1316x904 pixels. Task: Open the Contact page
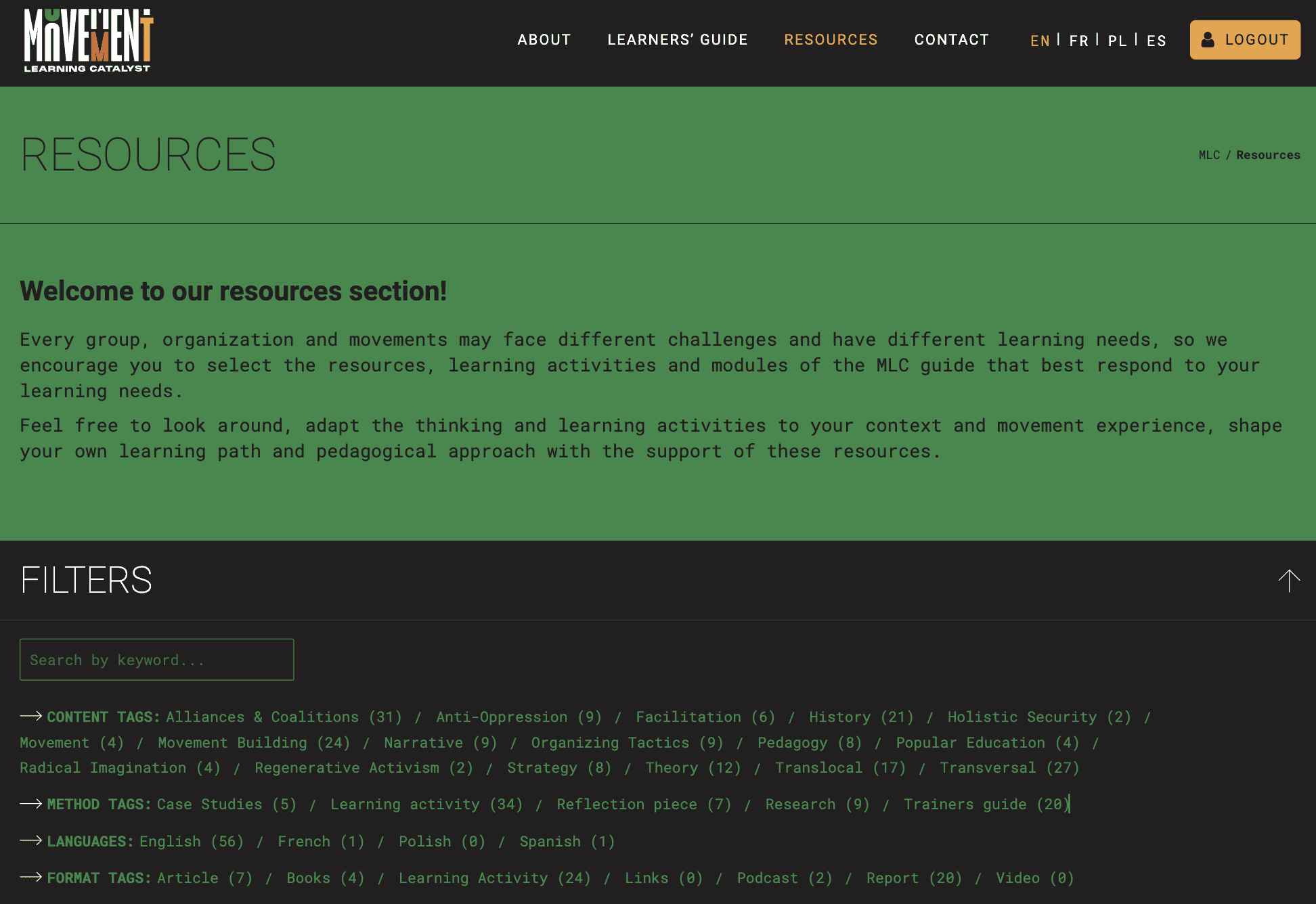[x=952, y=40]
